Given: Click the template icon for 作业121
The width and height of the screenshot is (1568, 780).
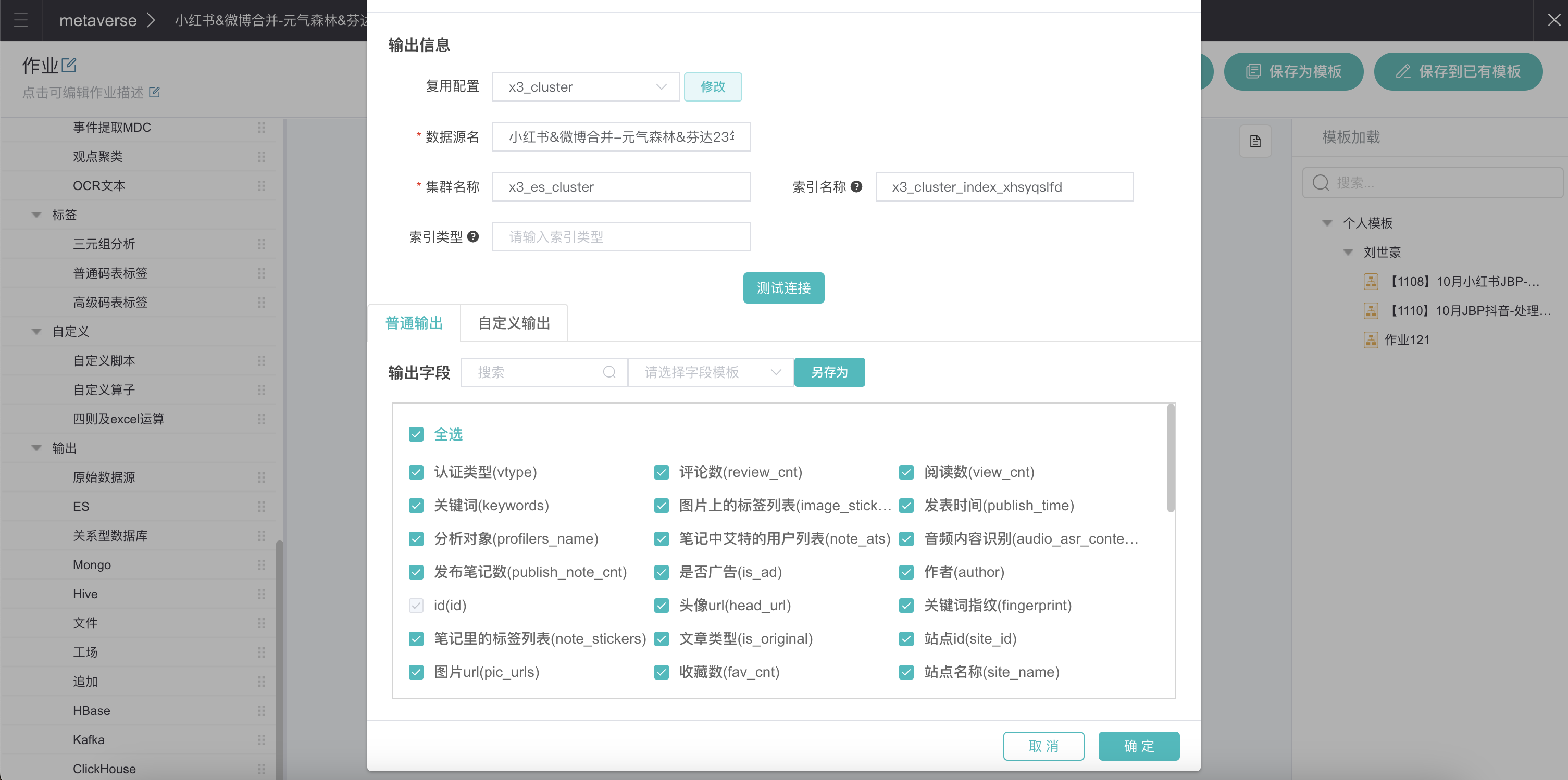Looking at the screenshot, I should [x=1371, y=339].
